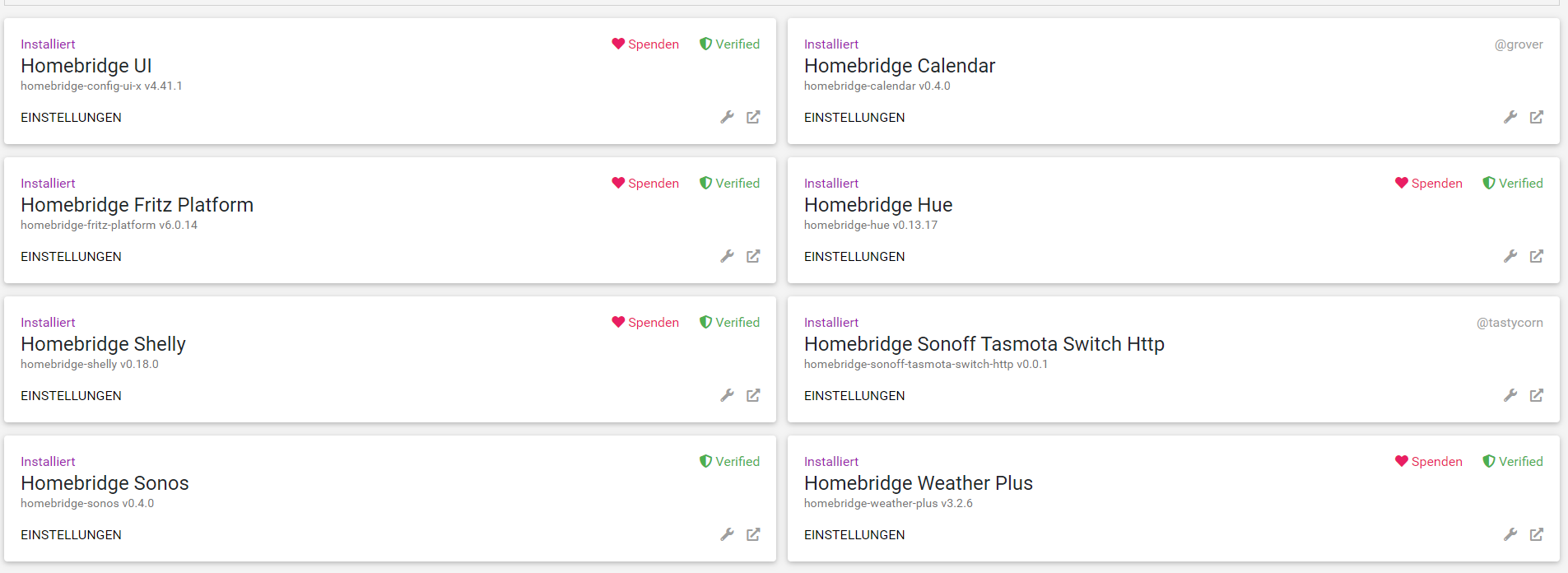1568x573 pixels.
Task: Click wrench icon on Homebridge Calendar card
Action: click(x=1510, y=117)
